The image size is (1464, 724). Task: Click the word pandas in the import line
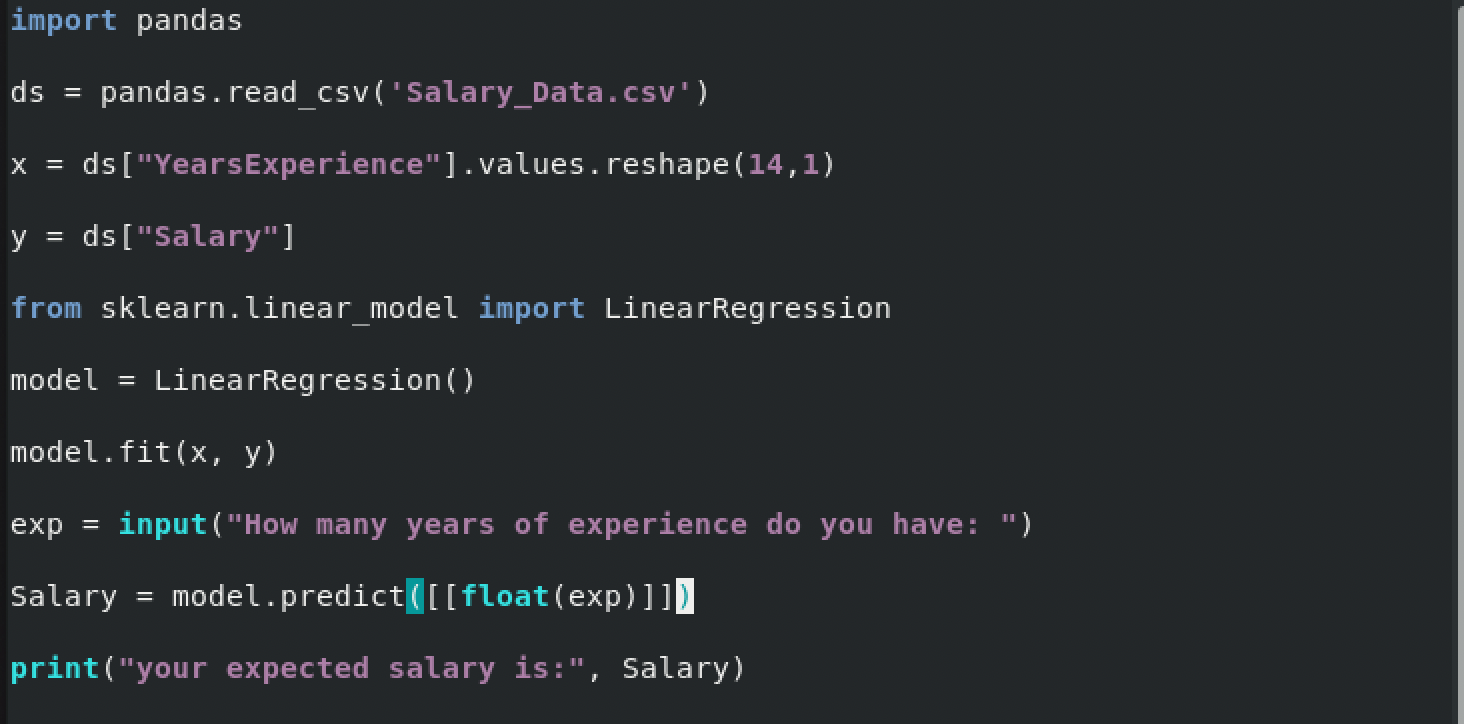[x=189, y=21]
